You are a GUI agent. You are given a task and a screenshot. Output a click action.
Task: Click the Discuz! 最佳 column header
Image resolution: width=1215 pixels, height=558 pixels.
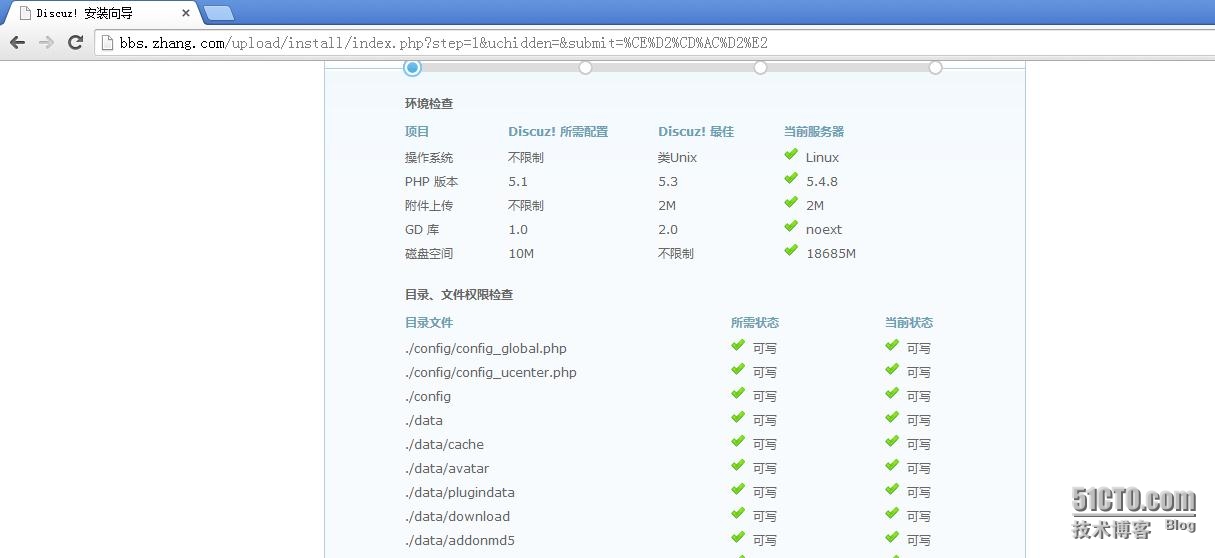pos(696,132)
